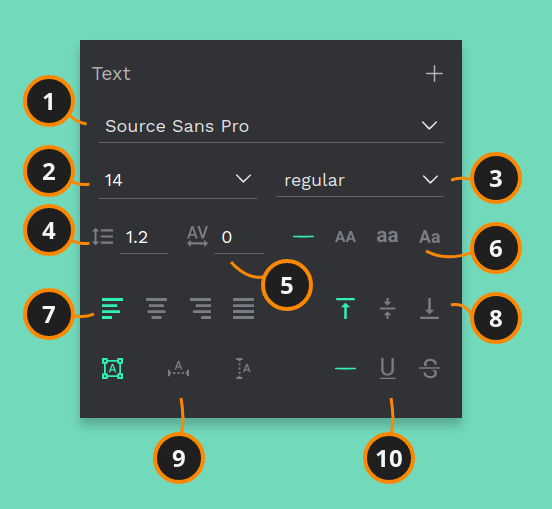The width and height of the screenshot is (552, 509).
Task: Align text vertically to middle
Action: pyautogui.click(x=387, y=308)
